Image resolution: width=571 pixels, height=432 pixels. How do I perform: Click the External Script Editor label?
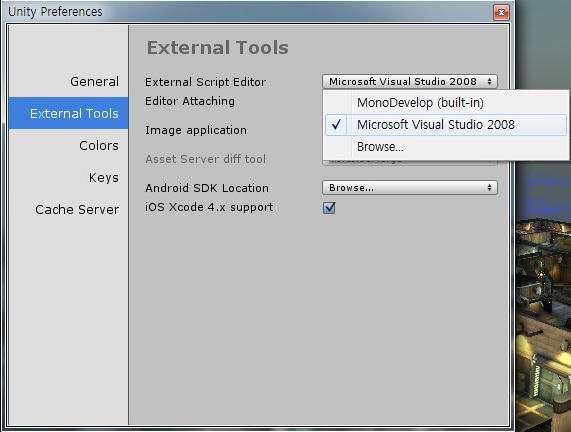(205, 82)
